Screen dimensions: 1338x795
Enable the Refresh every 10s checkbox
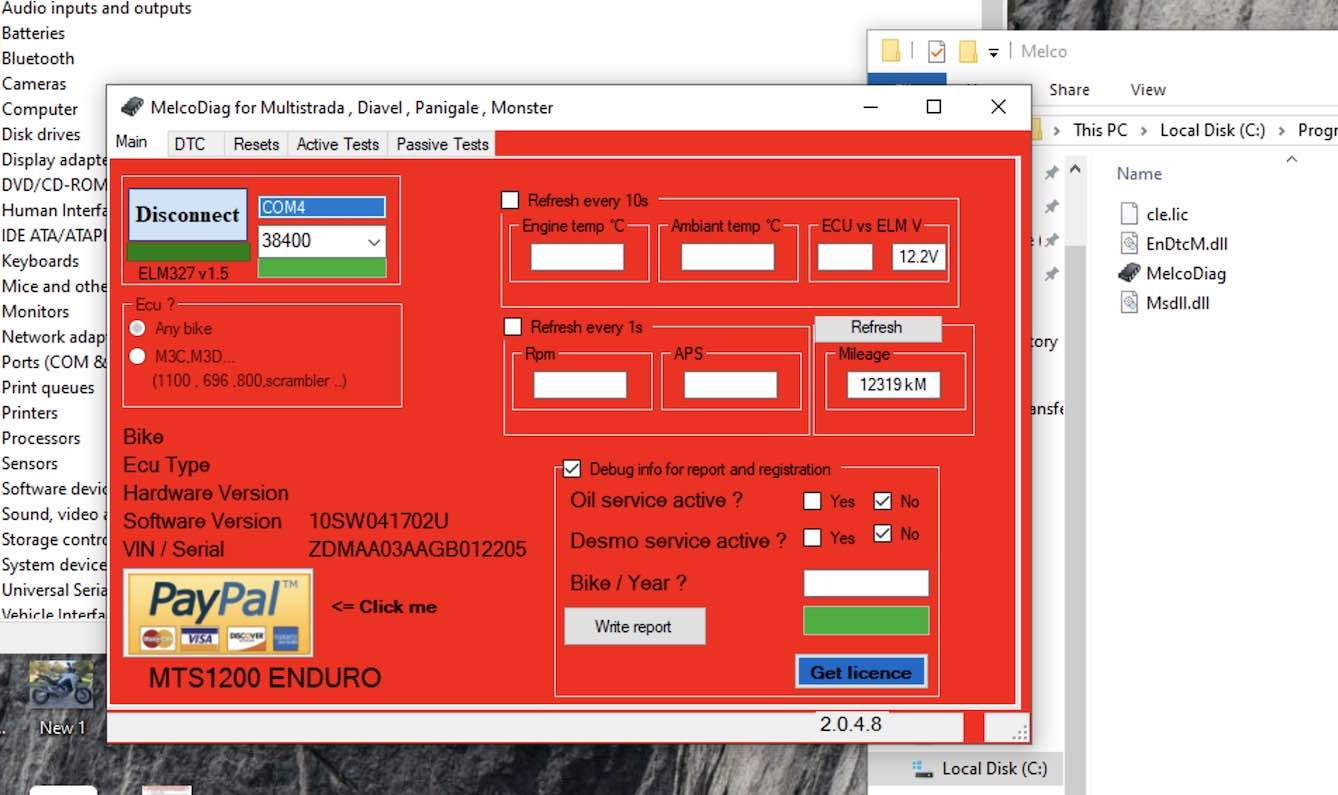click(511, 200)
